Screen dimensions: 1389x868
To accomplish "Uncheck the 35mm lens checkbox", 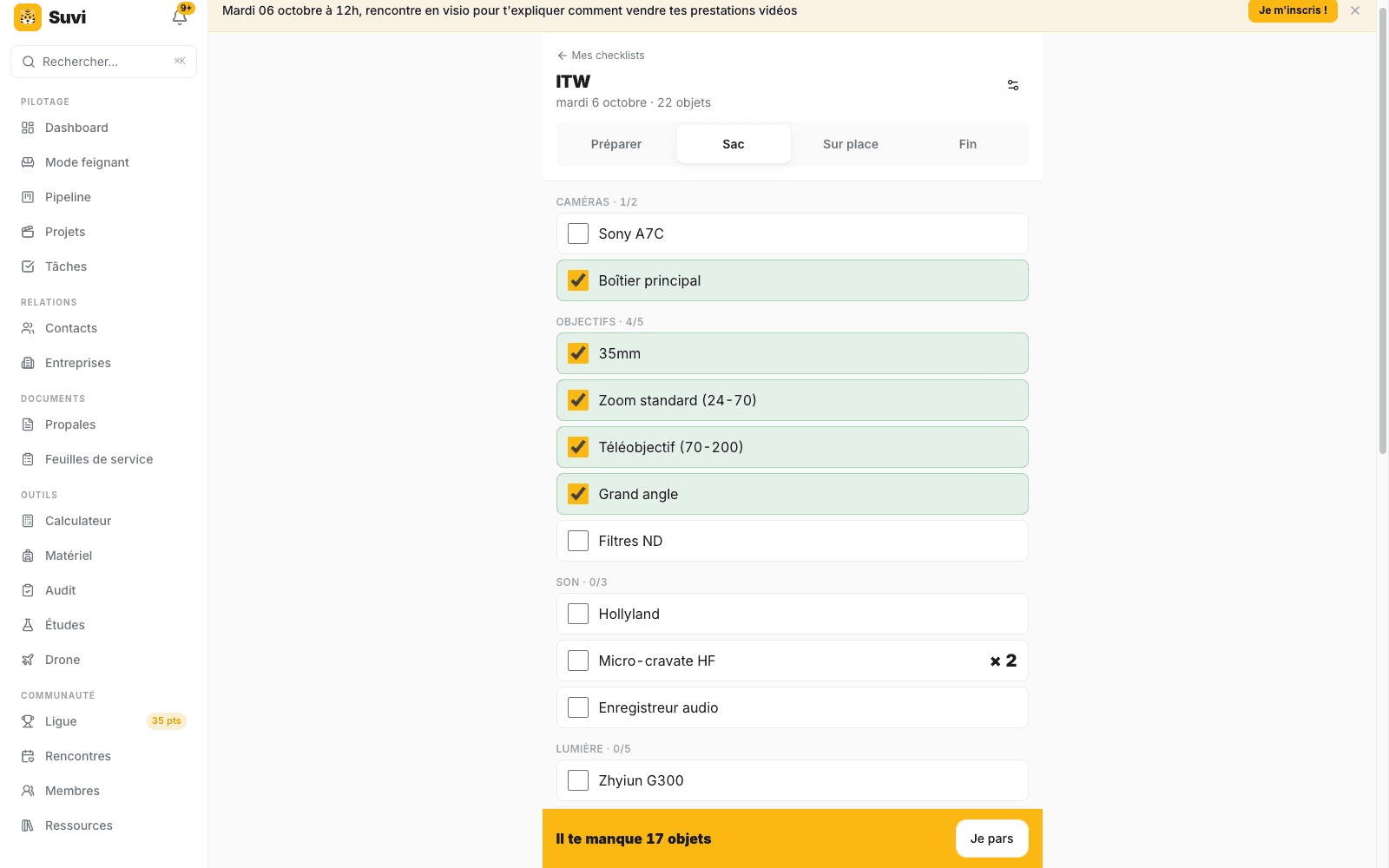I will click(x=578, y=353).
